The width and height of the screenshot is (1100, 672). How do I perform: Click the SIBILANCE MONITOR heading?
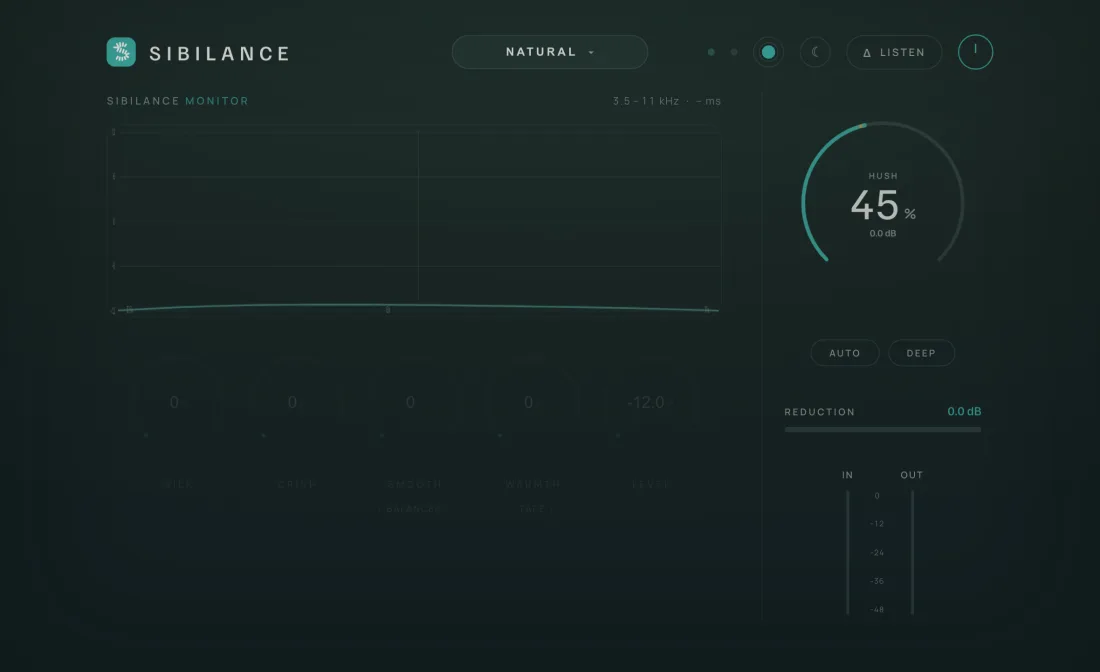tap(177, 101)
